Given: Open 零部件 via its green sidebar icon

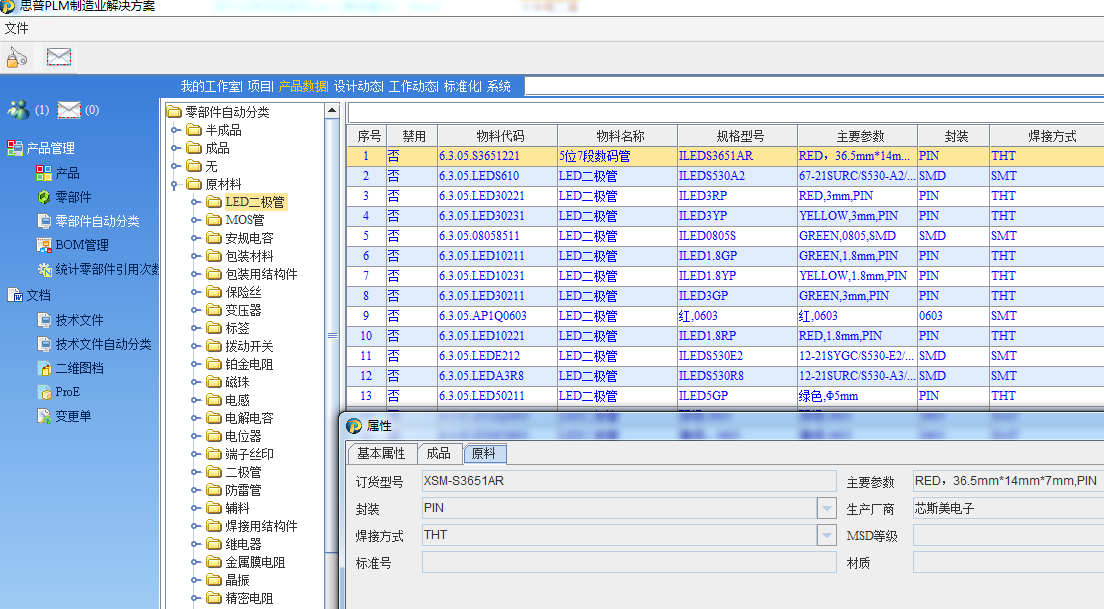Looking at the screenshot, I should tap(43, 197).
